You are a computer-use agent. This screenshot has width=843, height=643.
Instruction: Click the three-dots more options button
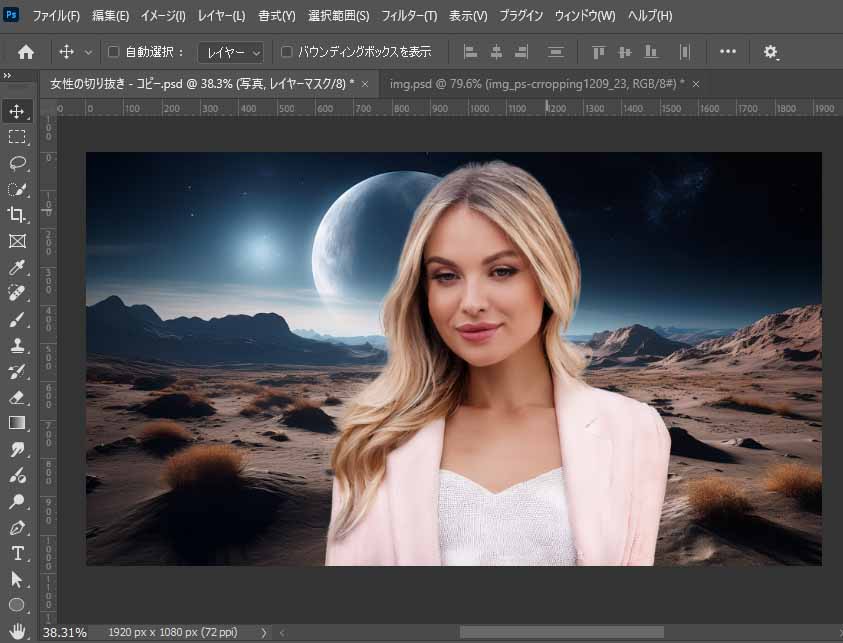pyautogui.click(x=728, y=52)
